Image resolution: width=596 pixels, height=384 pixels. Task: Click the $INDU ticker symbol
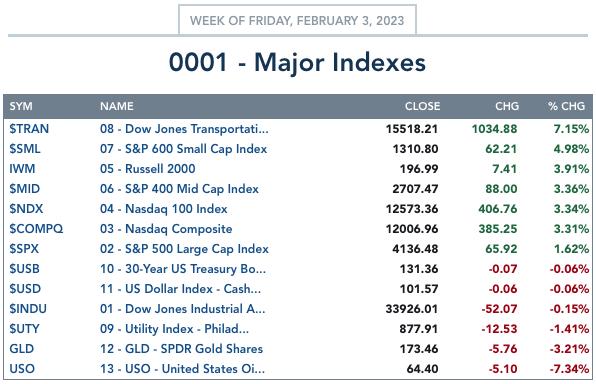pyautogui.click(x=28, y=309)
